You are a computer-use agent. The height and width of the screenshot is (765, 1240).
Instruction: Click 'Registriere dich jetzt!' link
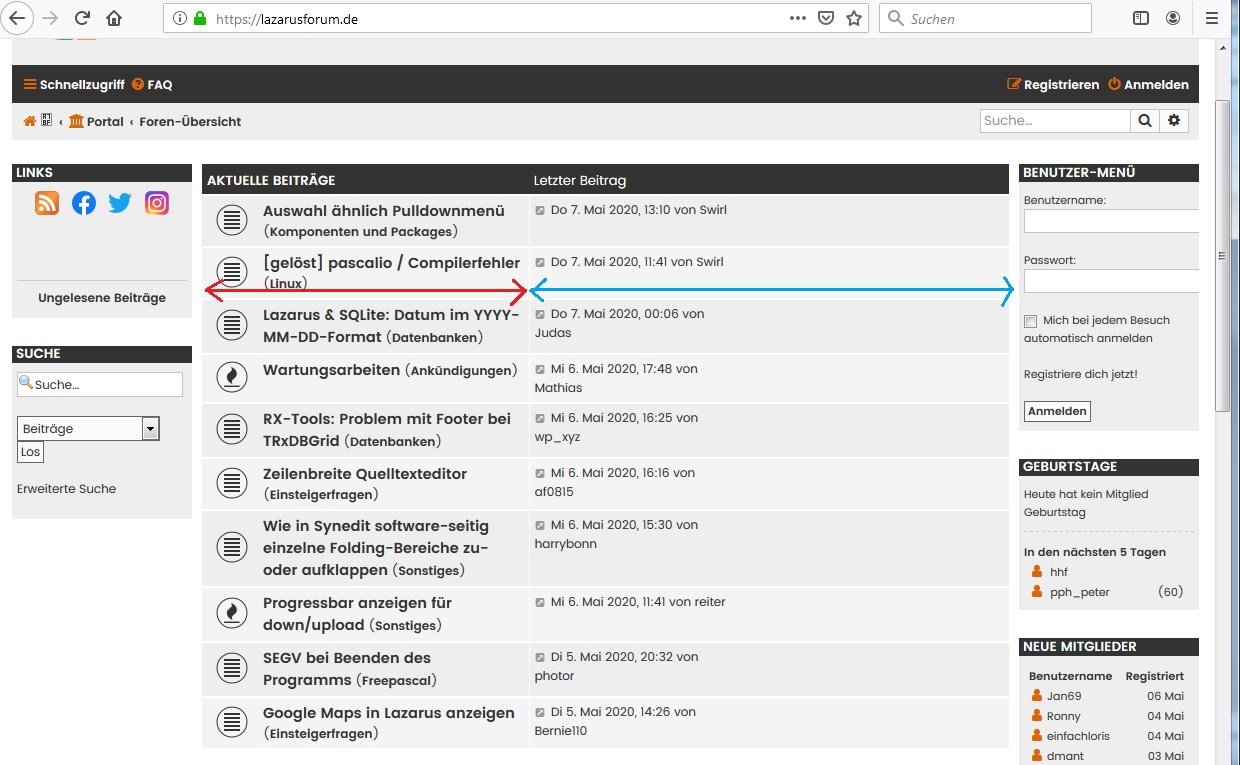pos(1080,374)
